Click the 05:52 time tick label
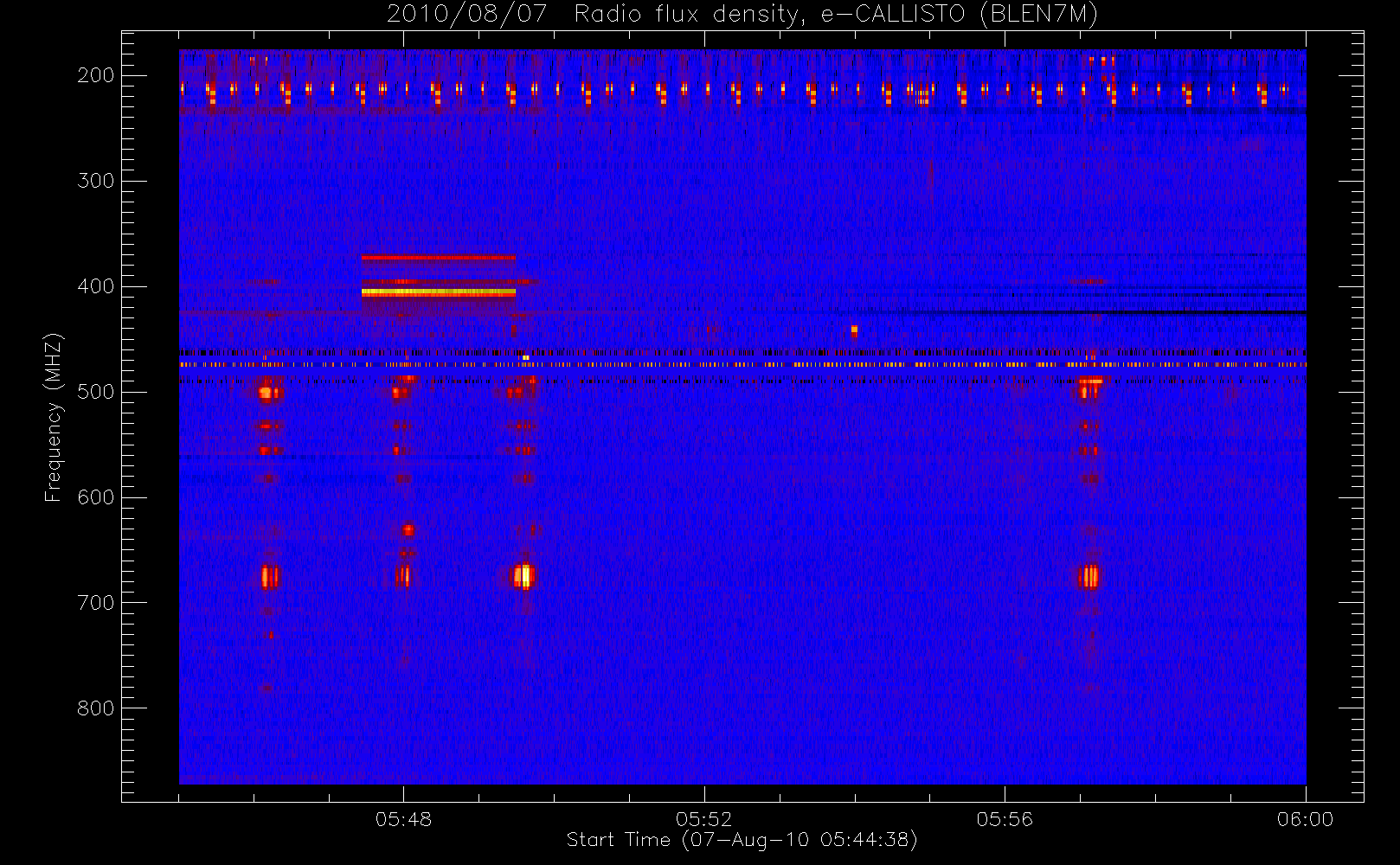The width and height of the screenshot is (1400, 865). [x=703, y=819]
